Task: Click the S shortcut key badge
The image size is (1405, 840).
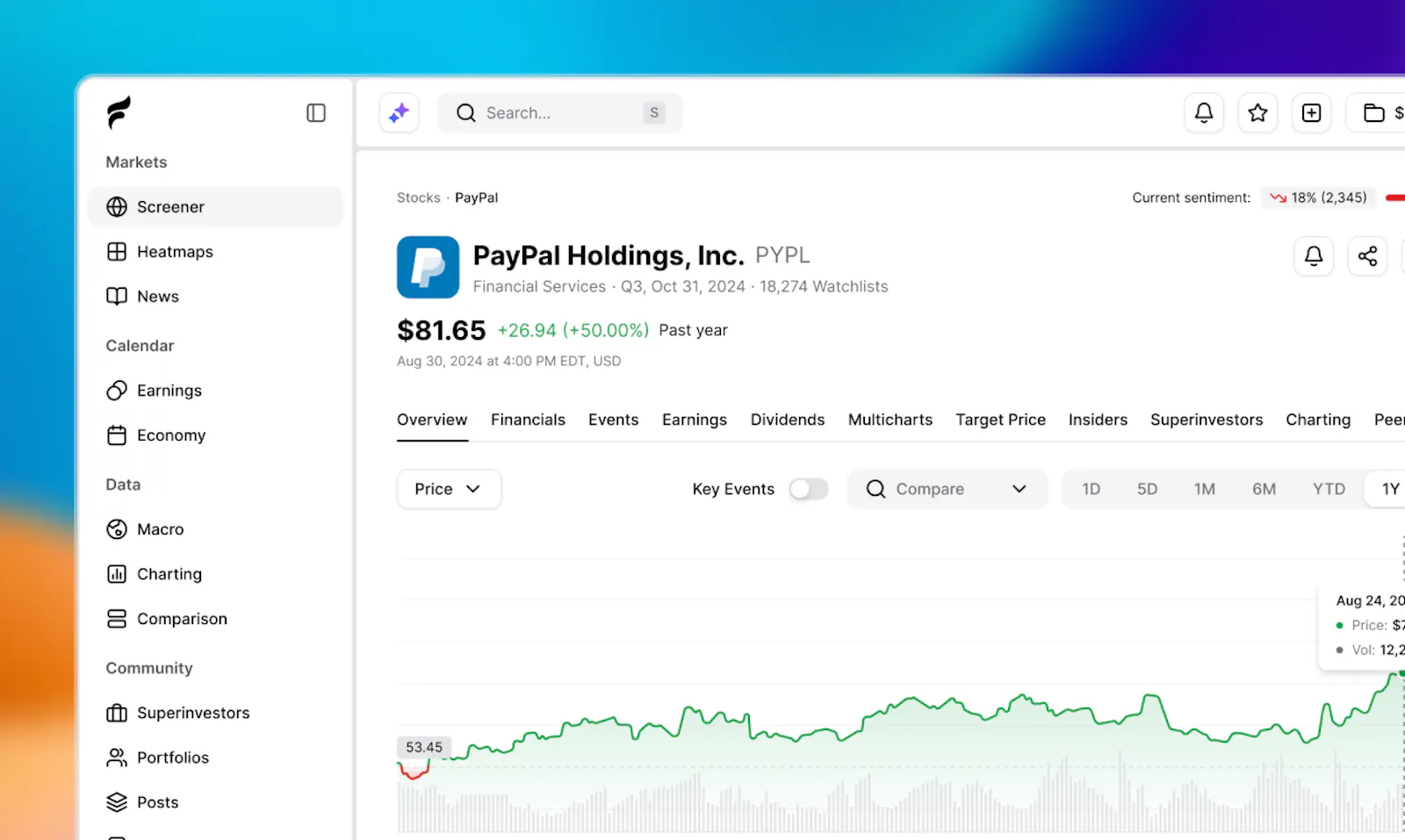Action: tap(654, 112)
